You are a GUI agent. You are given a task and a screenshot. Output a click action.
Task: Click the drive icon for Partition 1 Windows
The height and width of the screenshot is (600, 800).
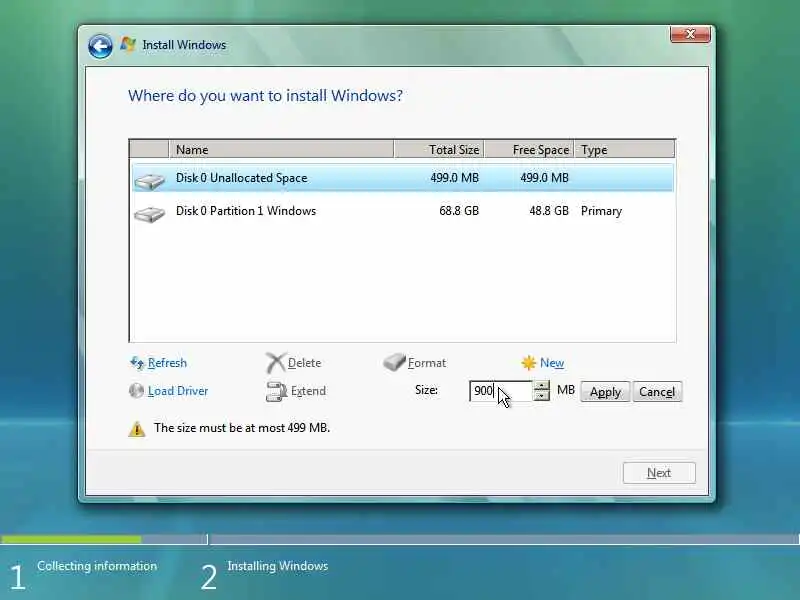click(x=149, y=213)
